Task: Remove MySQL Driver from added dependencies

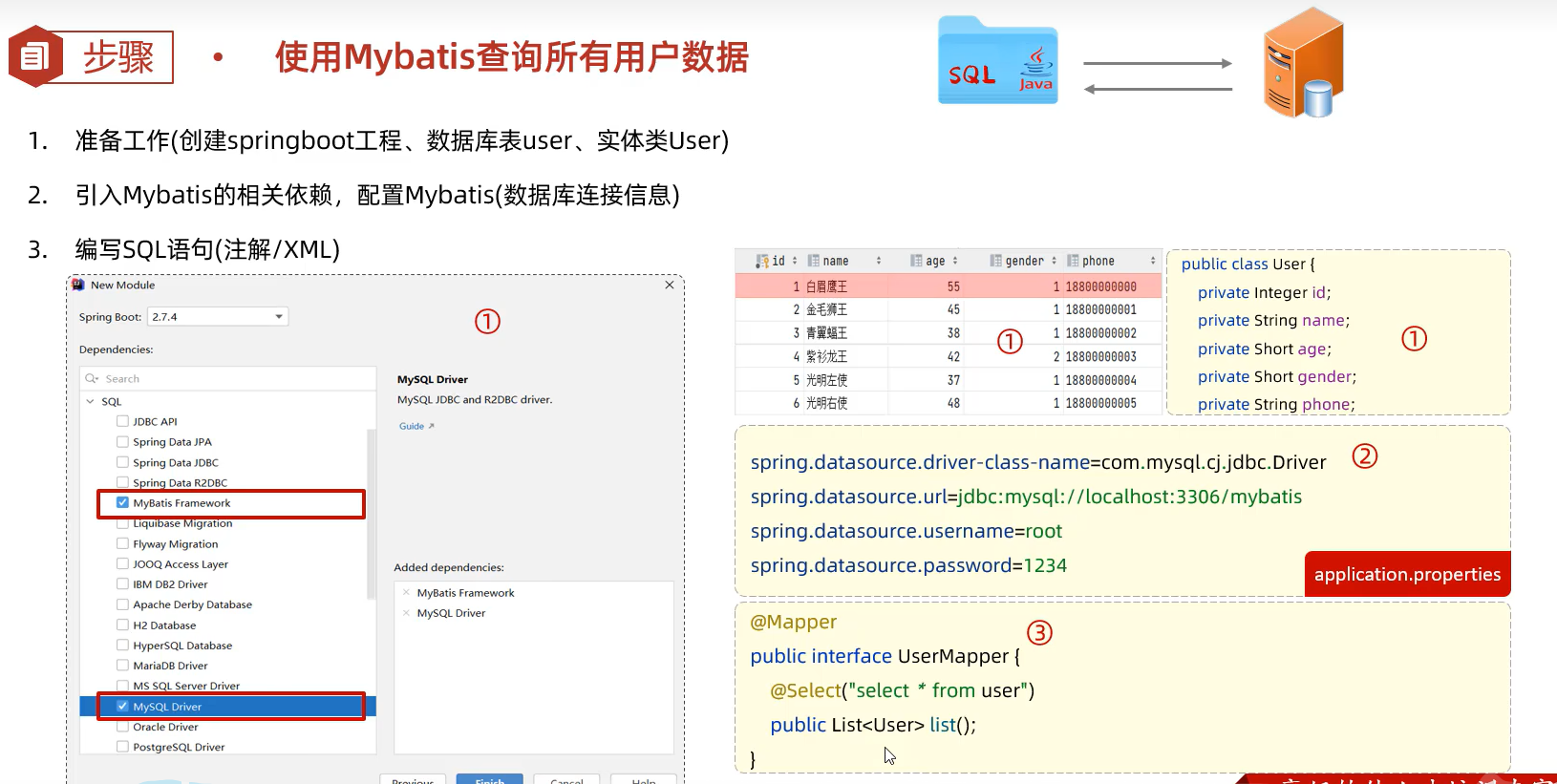Action: (x=406, y=613)
